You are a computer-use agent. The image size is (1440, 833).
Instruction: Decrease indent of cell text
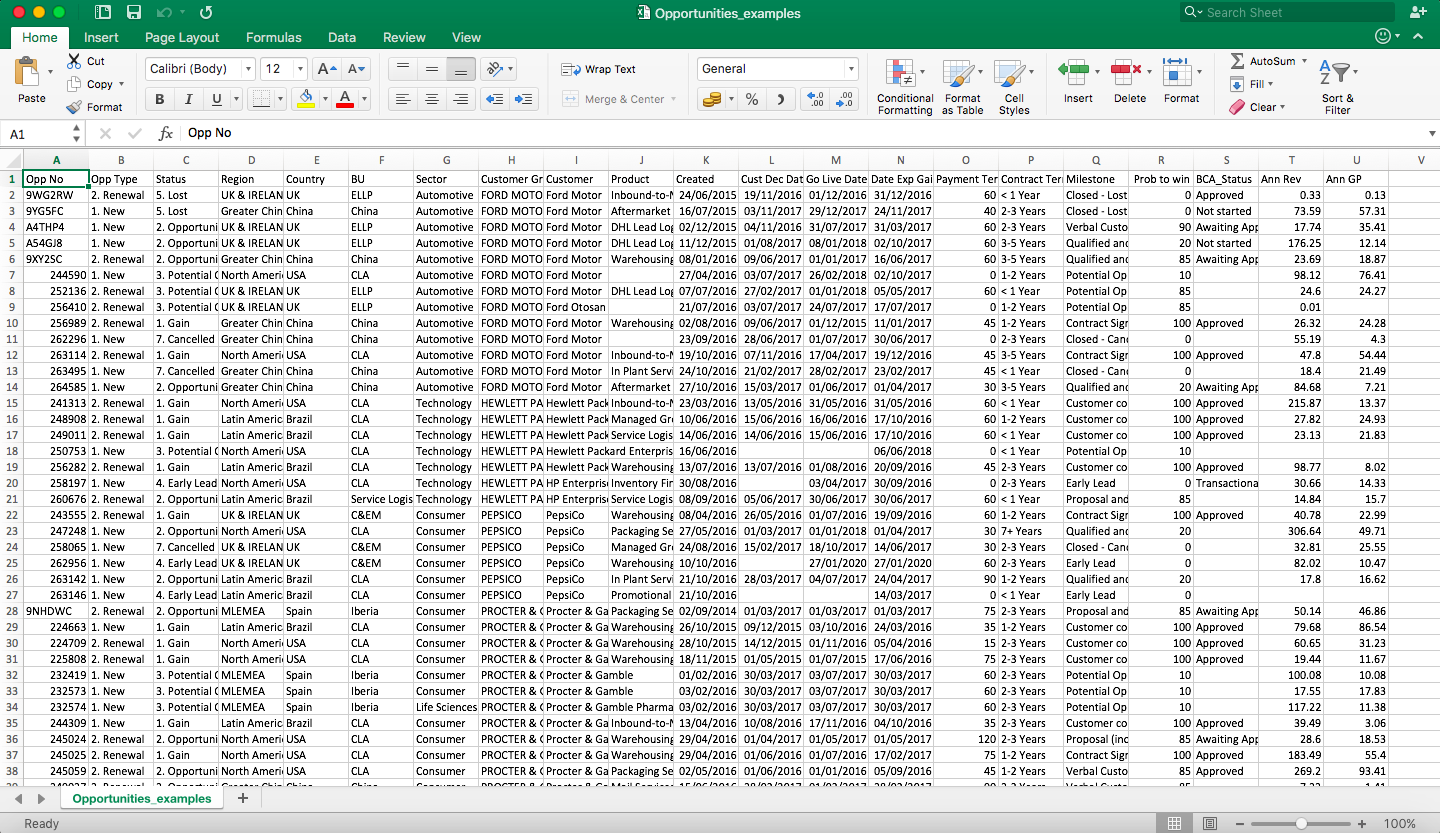[x=494, y=99]
